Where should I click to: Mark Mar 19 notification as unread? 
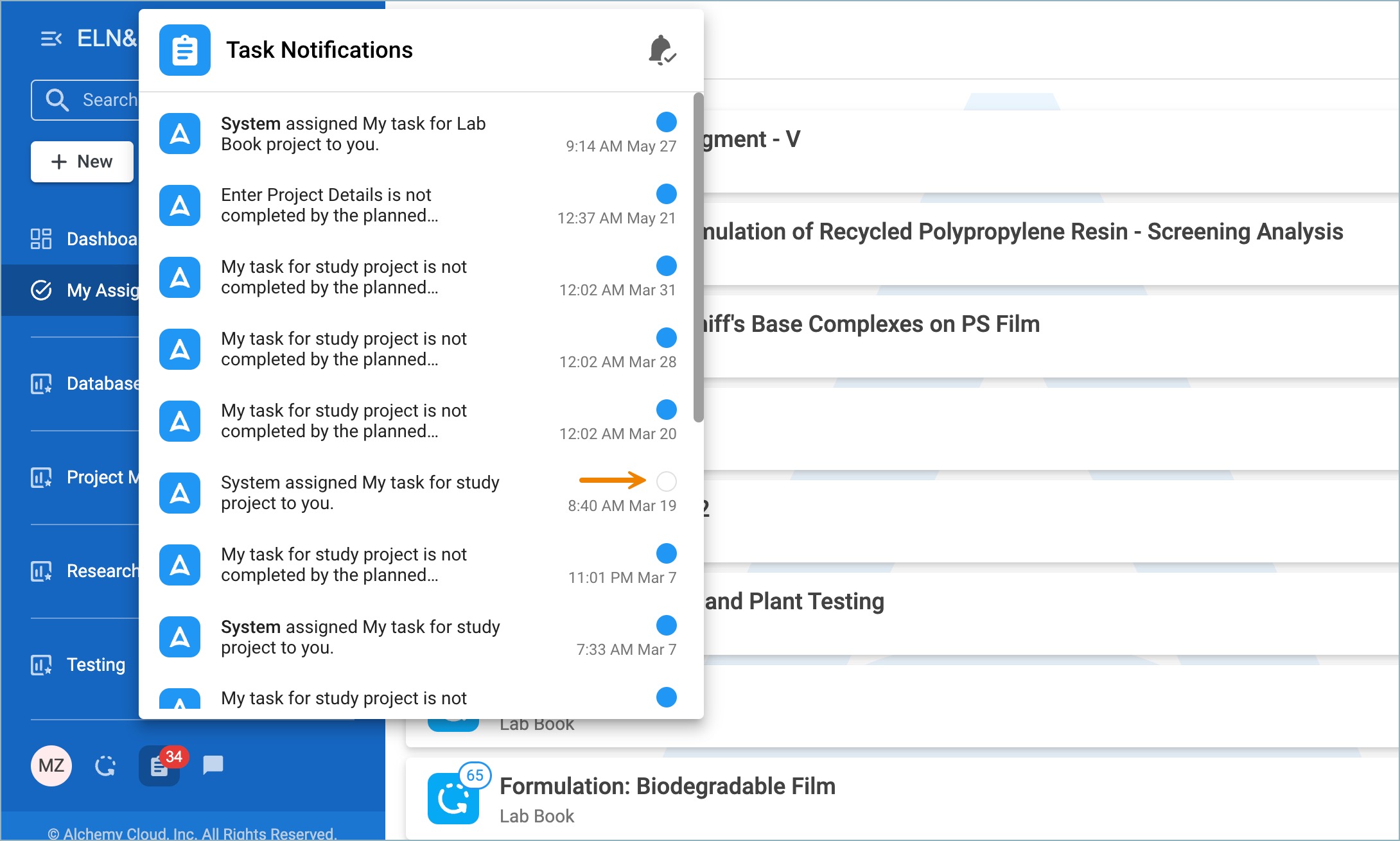pos(667,481)
